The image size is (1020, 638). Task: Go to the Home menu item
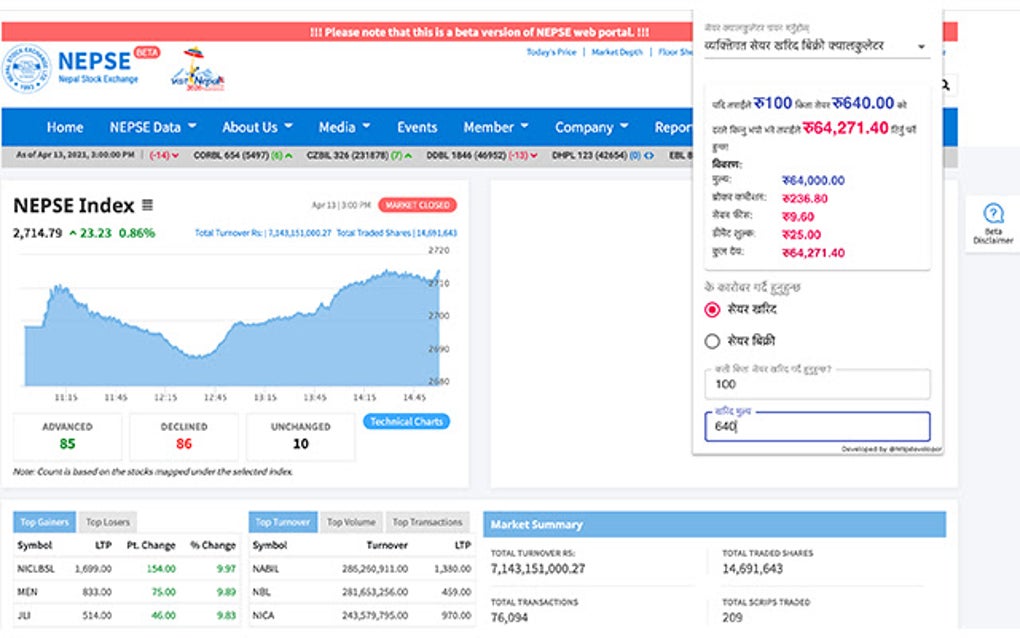pos(65,127)
